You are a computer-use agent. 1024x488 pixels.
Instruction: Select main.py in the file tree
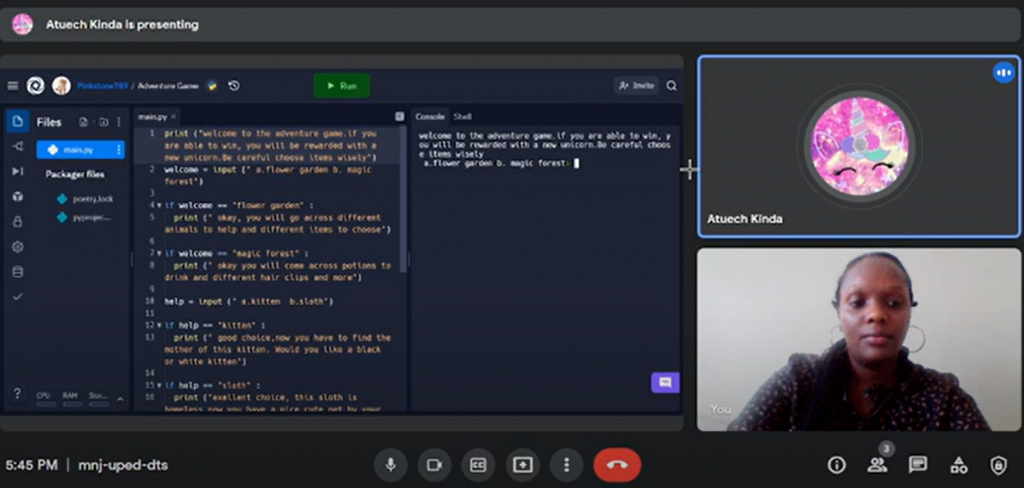[x=80, y=150]
